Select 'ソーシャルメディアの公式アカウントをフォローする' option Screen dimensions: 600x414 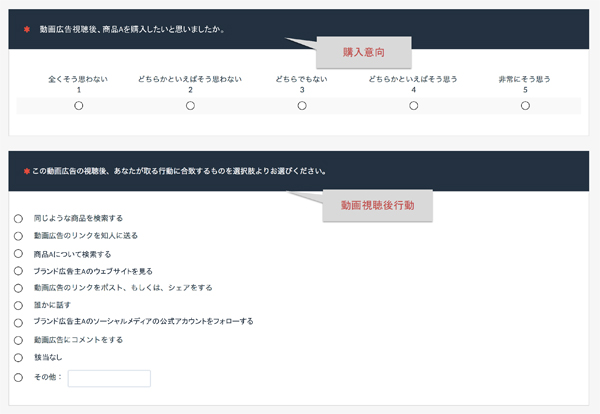click(18, 322)
